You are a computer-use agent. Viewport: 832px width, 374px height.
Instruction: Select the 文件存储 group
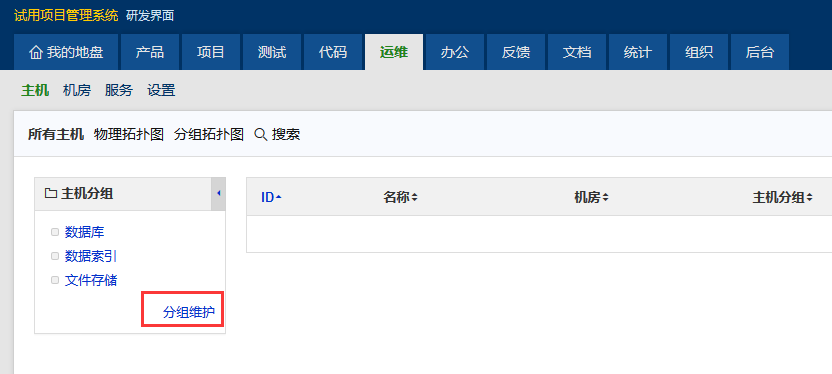(x=91, y=280)
